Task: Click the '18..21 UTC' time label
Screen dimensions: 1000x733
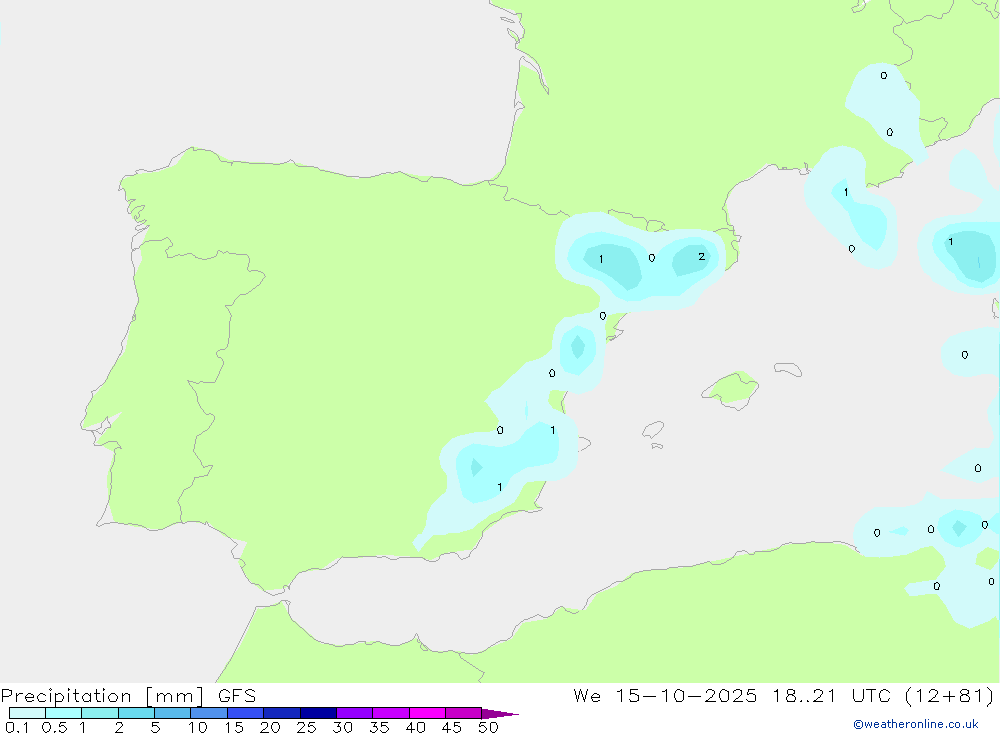Action: pyautogui.click(x=830, y=696)
